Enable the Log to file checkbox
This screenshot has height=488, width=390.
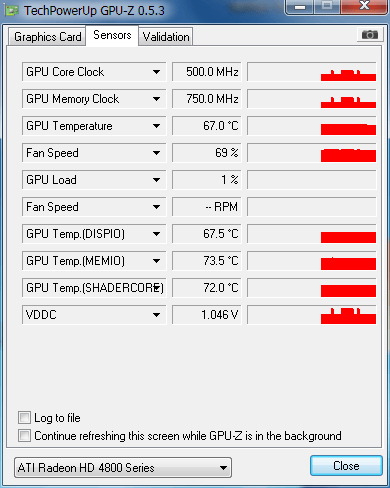point(24,418)
